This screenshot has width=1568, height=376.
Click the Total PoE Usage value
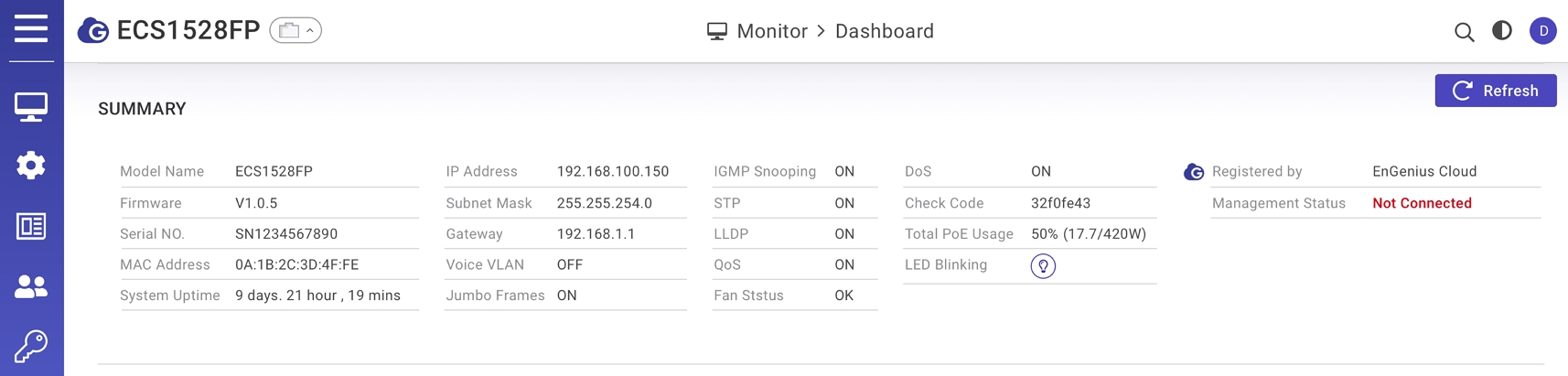tap(1089, 234)
